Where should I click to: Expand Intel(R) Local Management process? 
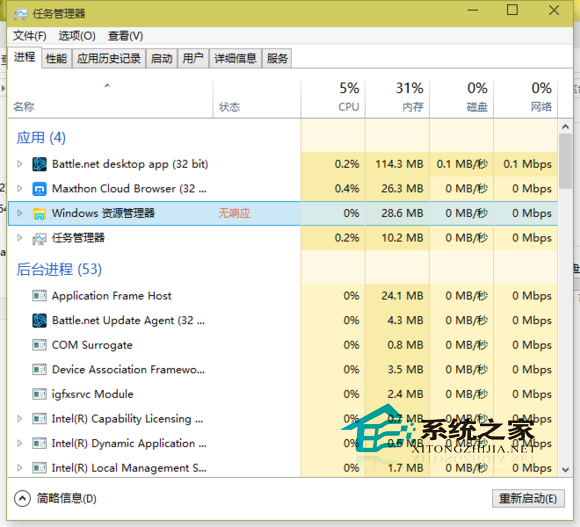click(x=20, y=468)
